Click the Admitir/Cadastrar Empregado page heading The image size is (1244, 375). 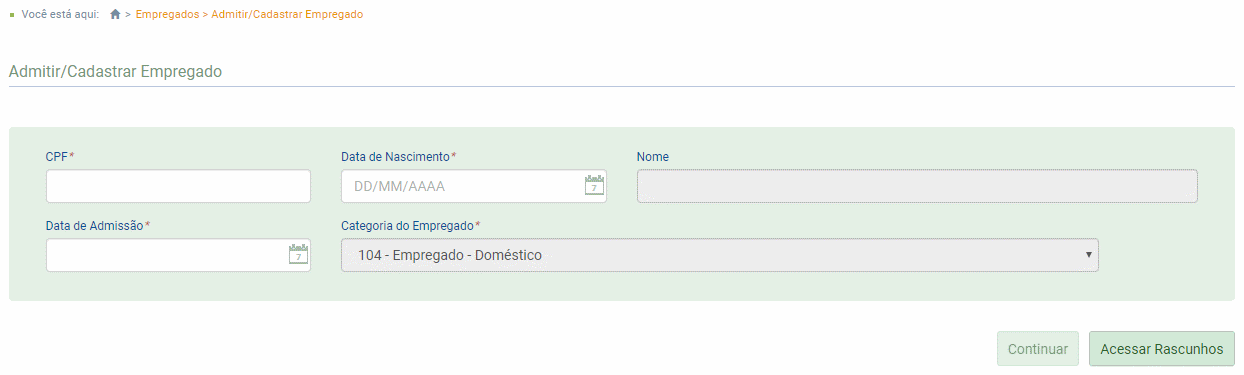(115, 72)
